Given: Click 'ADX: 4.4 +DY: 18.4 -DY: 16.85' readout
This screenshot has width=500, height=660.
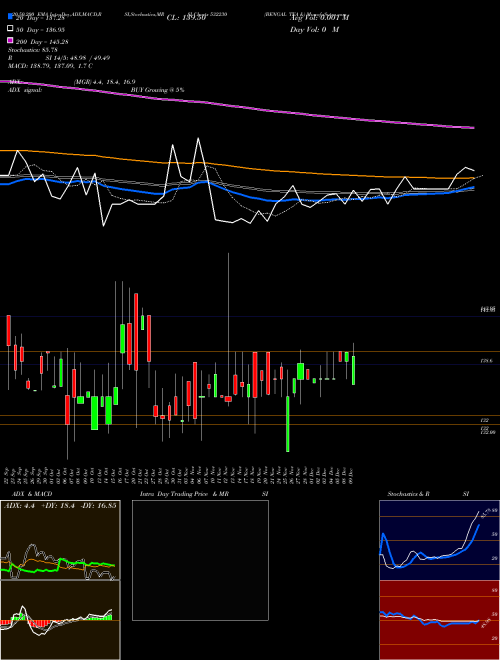Looking at the screenshot, I should [60, 505].
